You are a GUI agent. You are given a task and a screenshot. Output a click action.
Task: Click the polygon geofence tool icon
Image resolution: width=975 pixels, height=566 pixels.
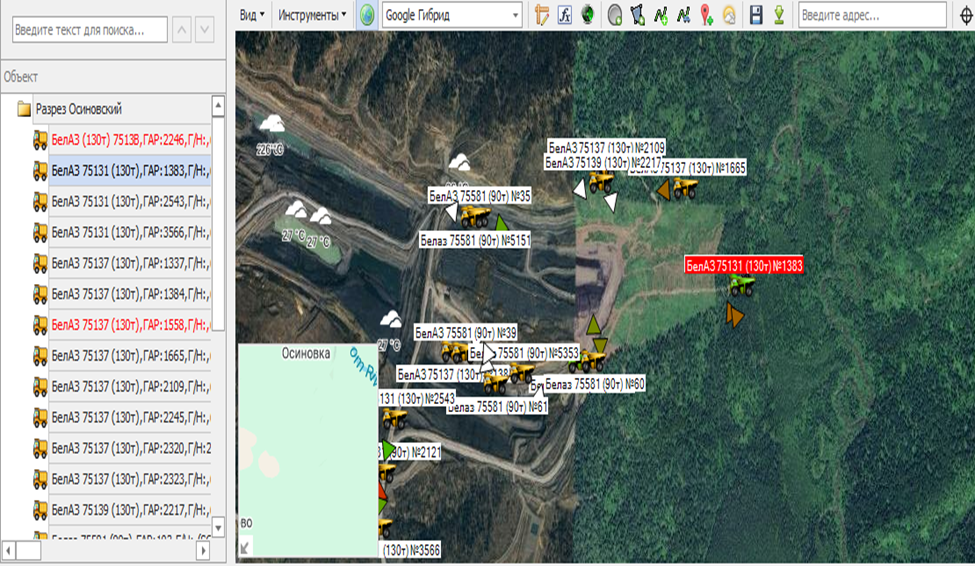pyautogui.click(x=637, y=15)
